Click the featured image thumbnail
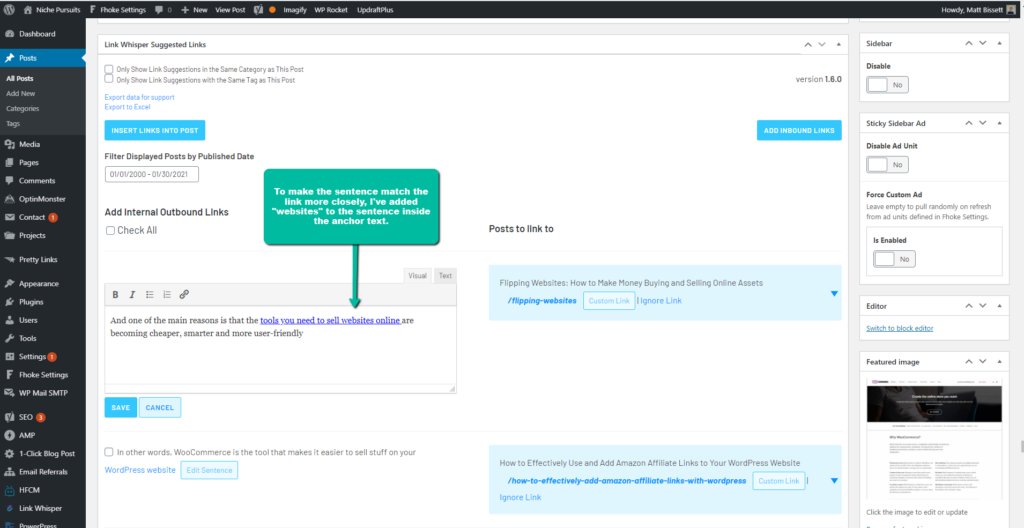The image size is (1024, 528). point(933,440)
